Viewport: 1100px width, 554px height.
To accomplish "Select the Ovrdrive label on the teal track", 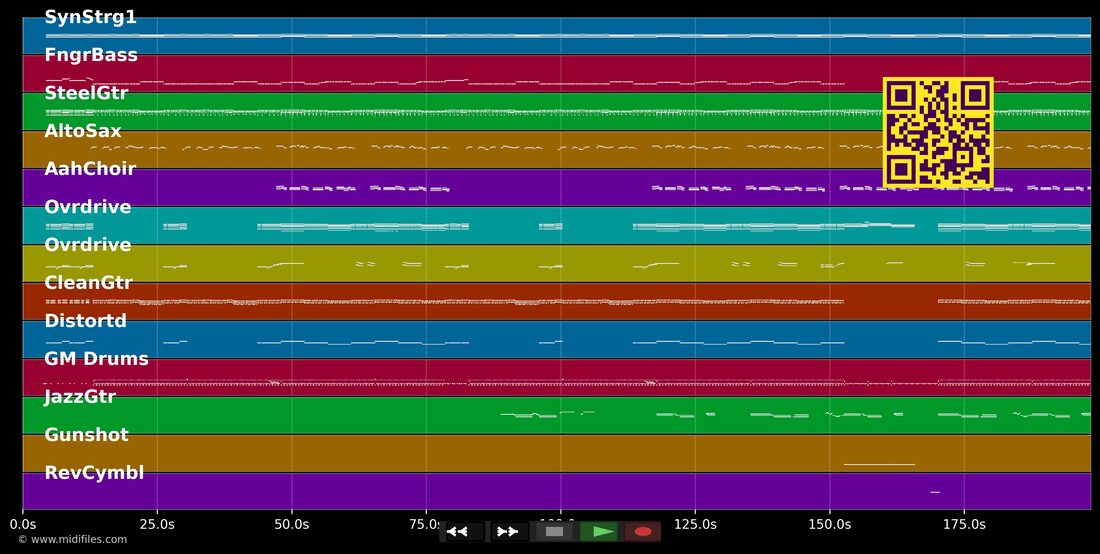I will (88, 207).
